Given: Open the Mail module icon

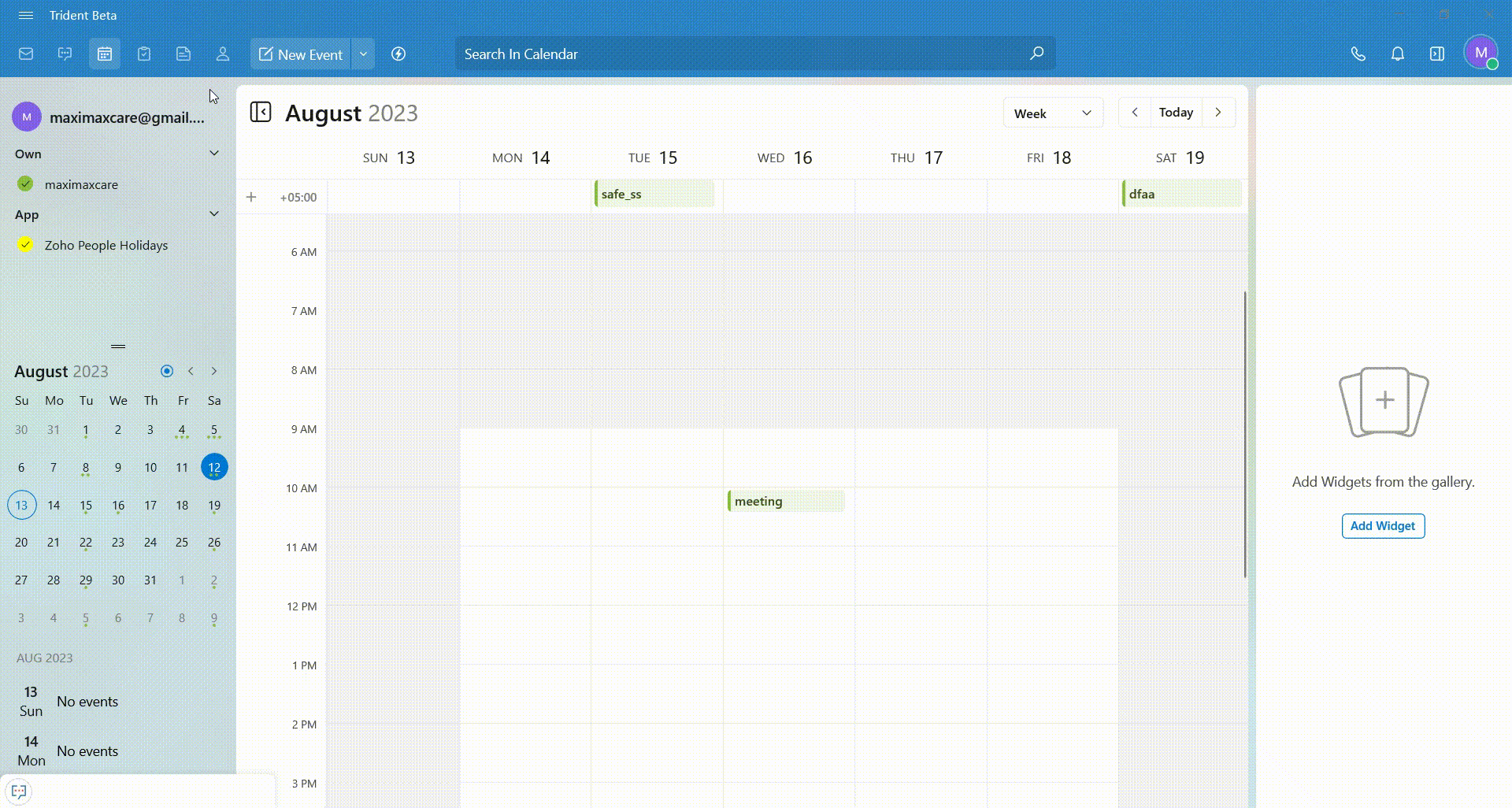Looking at the screenshot, I should 26,54.
